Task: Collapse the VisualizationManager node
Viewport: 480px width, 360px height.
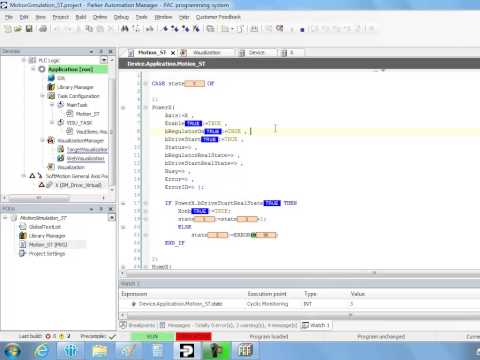Action: tap(42, 140)
